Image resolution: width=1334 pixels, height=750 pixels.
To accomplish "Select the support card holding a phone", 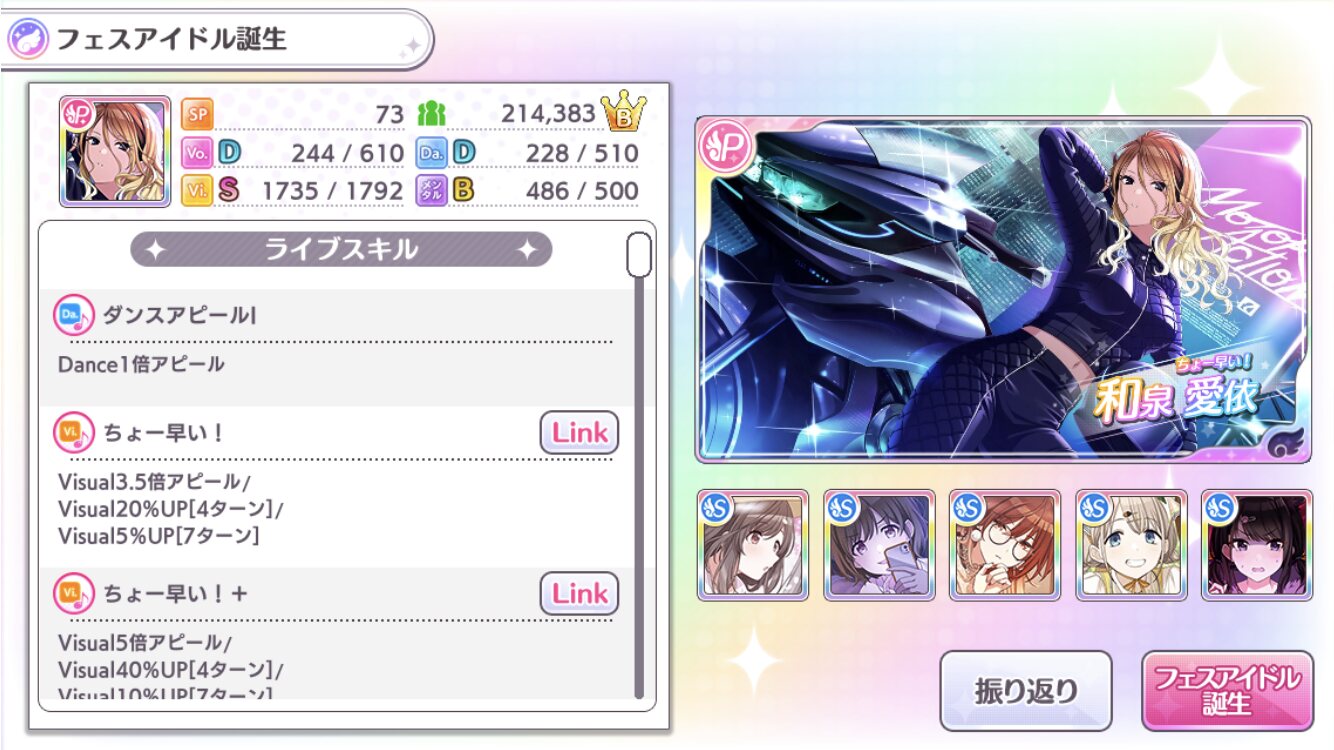I will pyautogui.click(x=879, y=545).
